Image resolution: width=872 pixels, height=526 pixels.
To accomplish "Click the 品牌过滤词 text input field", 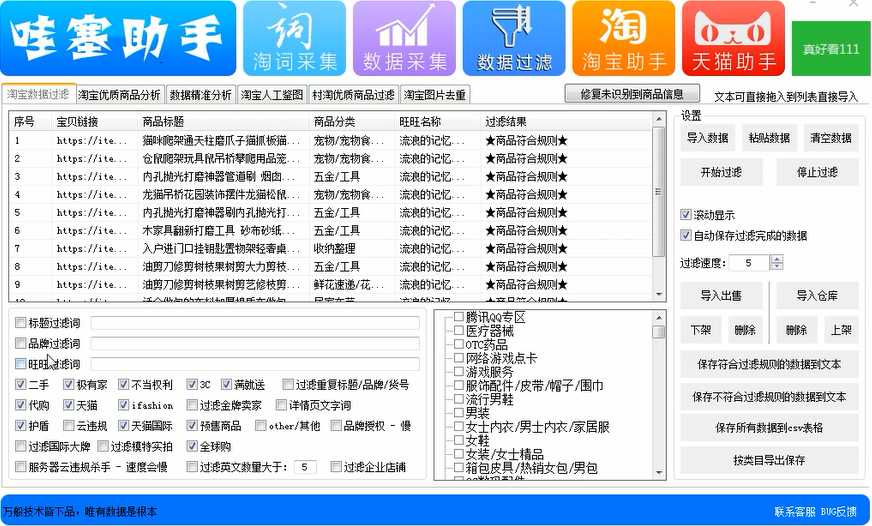I will click(x=255, y=344).
